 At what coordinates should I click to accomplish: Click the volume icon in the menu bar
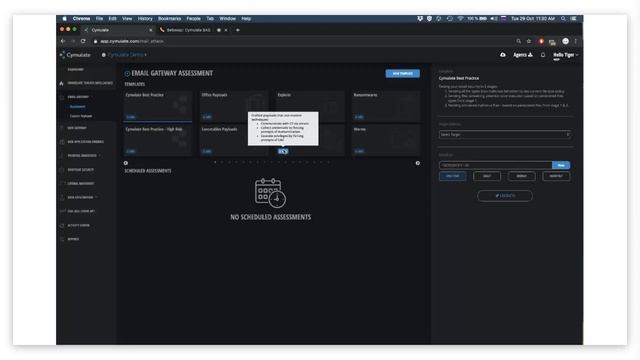(x=494, y=19)
